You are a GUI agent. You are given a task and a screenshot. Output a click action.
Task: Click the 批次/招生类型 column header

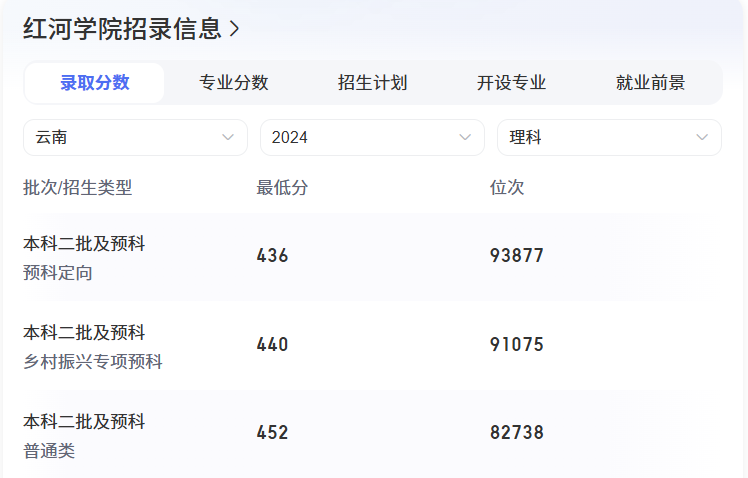(77, 187)
